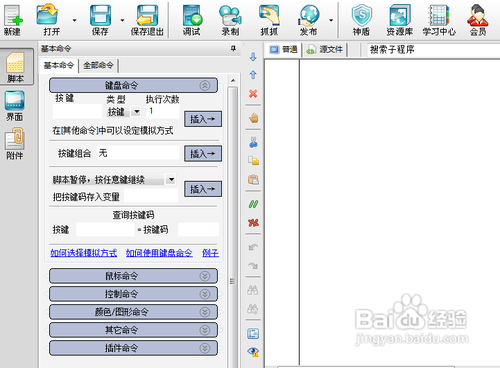Open 会员 member icon
Image resolution: width=500 pixels, height=368 pixels.
pos(478,19)
